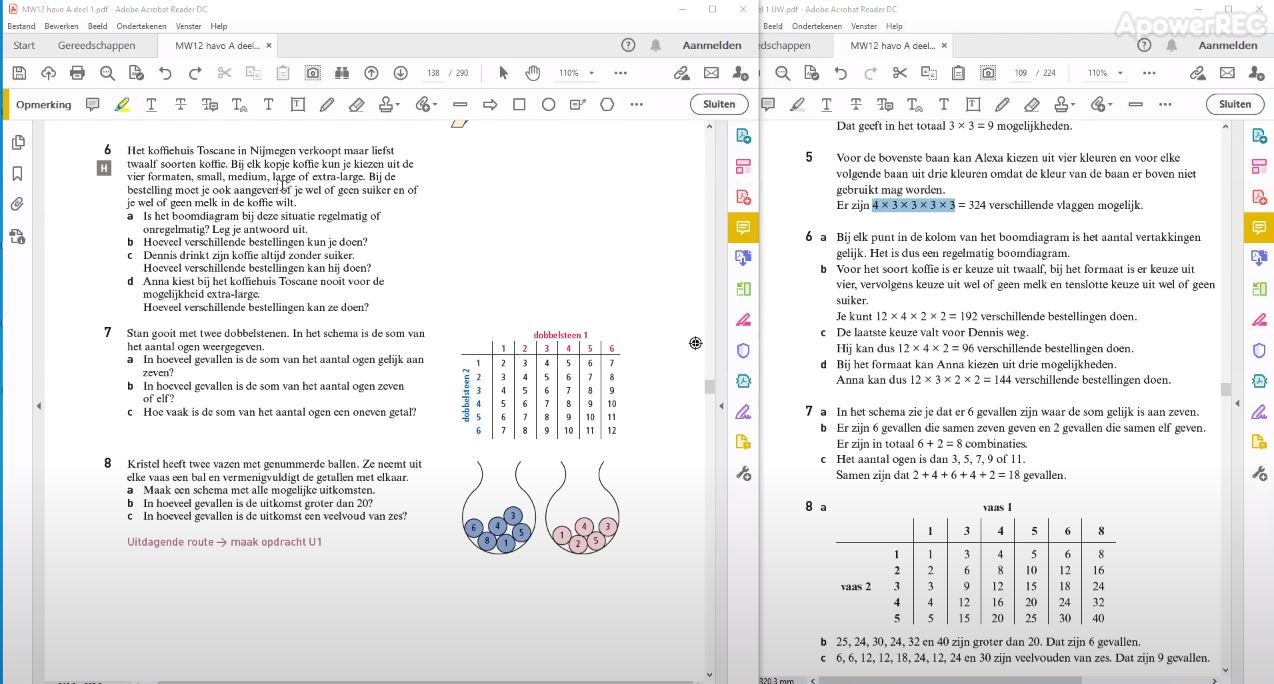Close the MW12 havo A deel tab, left window
Image resolution: width=1274 pixels, height=684 pixels.
point(269,45)
